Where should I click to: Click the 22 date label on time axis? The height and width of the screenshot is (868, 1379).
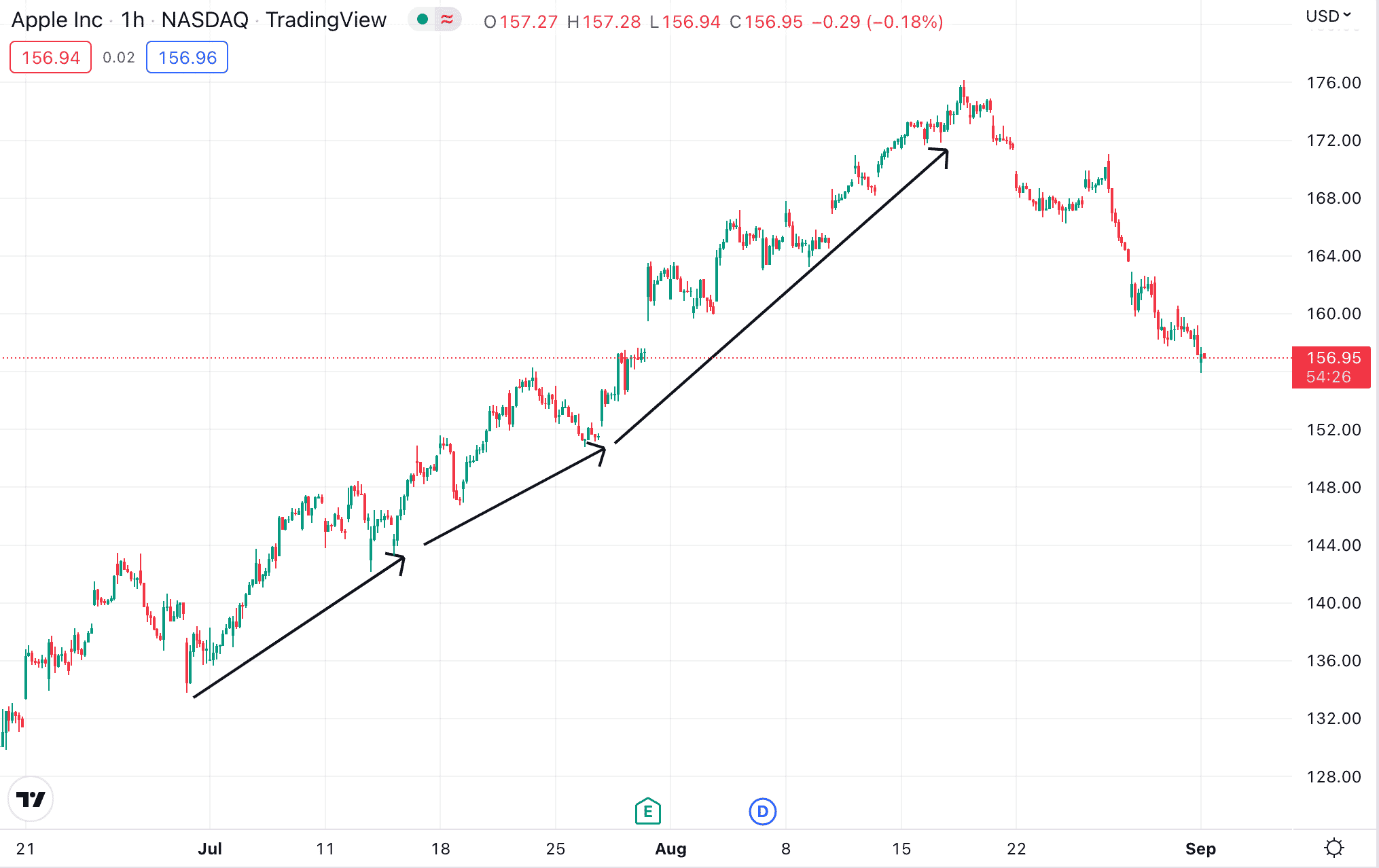pyautogui.click(x=1016, y=849)
